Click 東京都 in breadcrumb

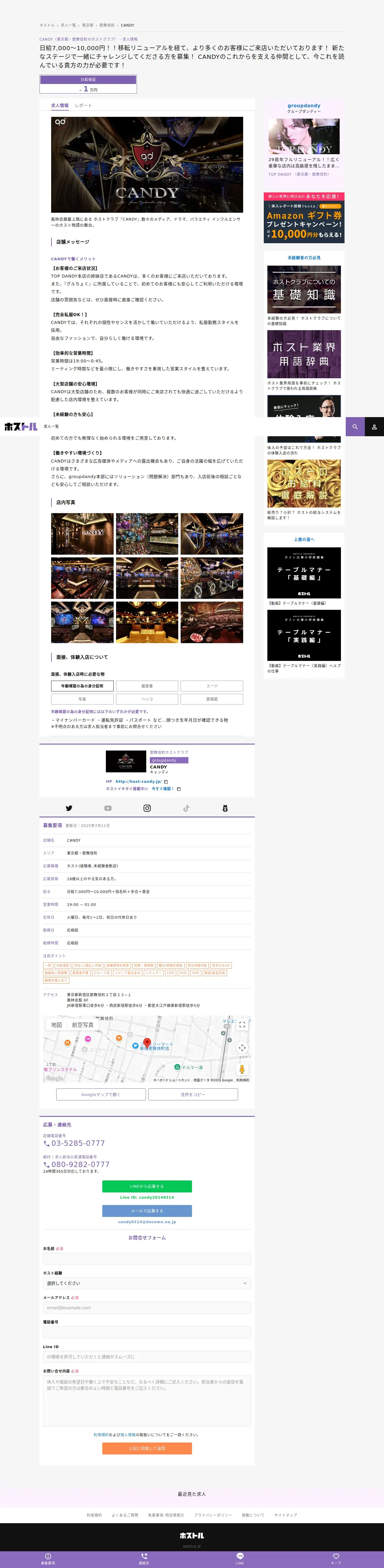88,26
